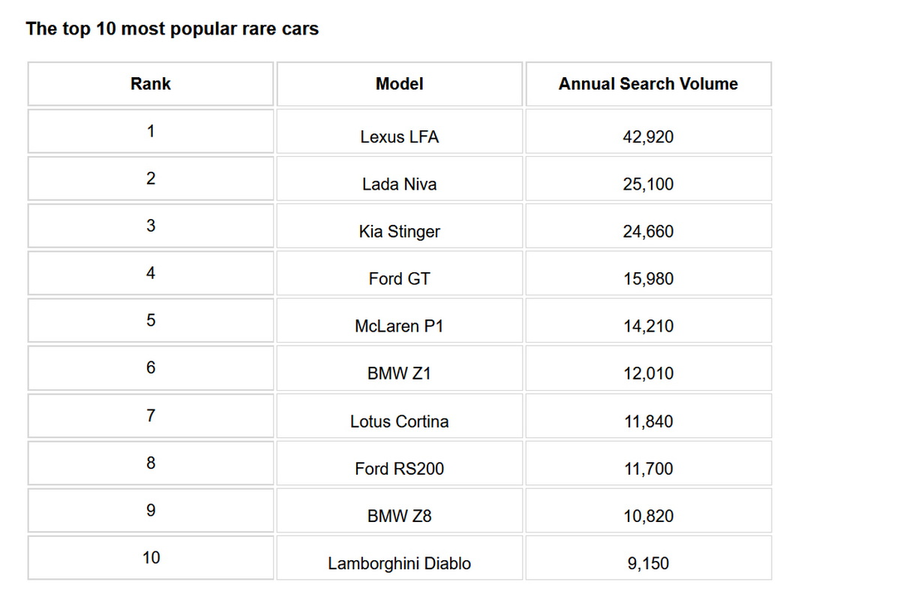Image resolution: width=900 pixels, height=600 pixels.
Task: Select the Lamborghini Diablo cell
Action: tap(399, 563)
